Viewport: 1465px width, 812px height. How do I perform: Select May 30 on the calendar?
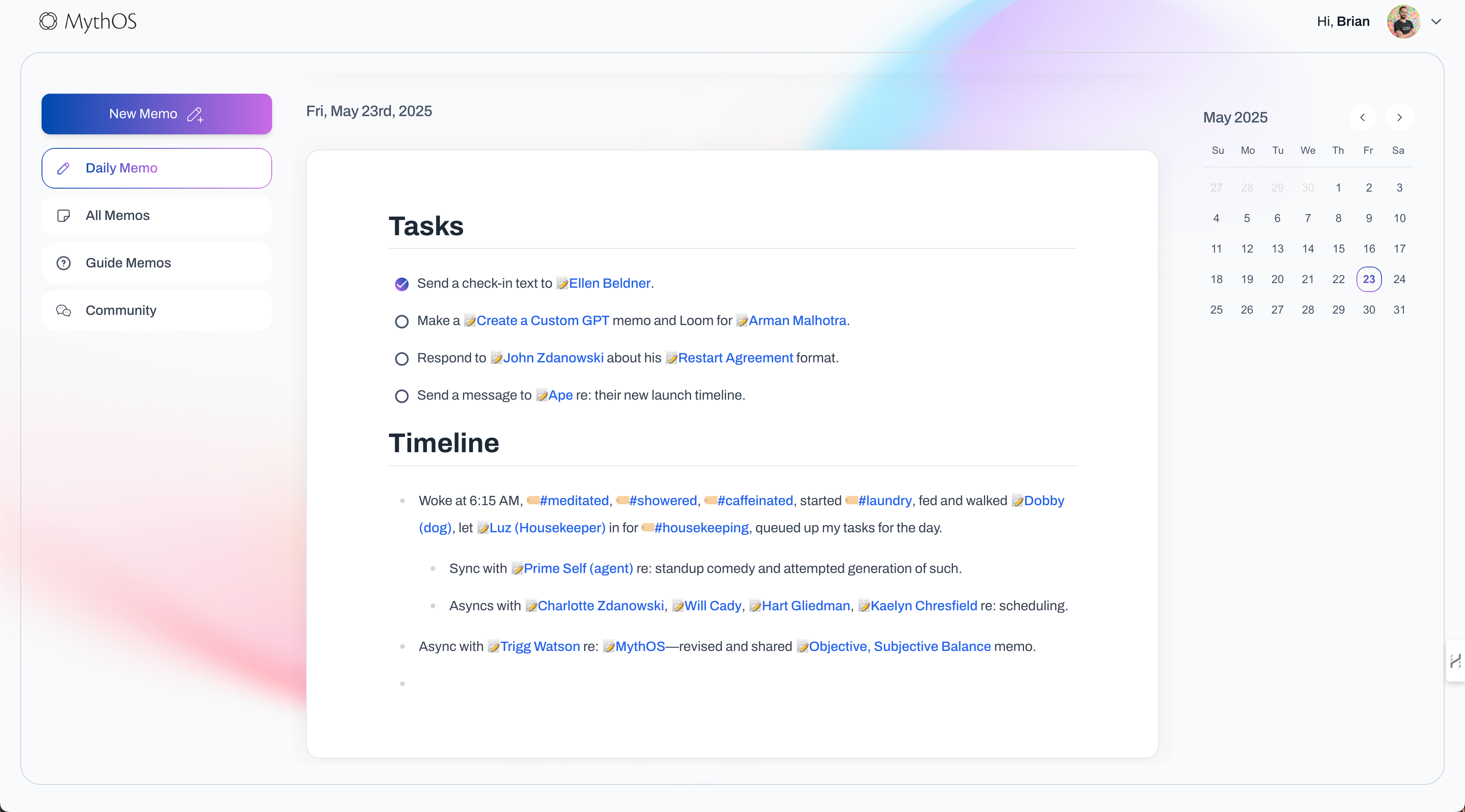coord(1369,310)
